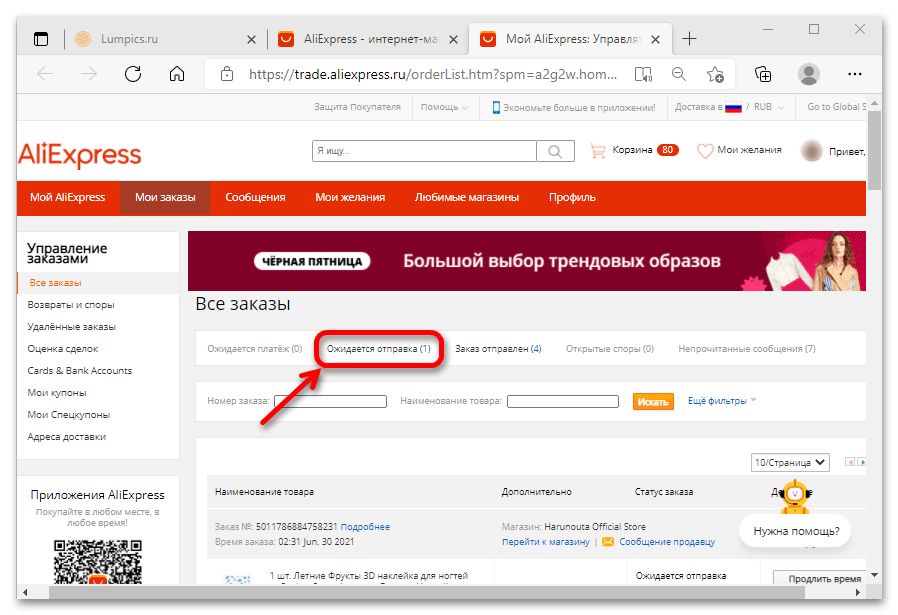The height and width of the screenshot is (615, 898).
Task: Click the help robot assistant icon
Action: point(795,496)
